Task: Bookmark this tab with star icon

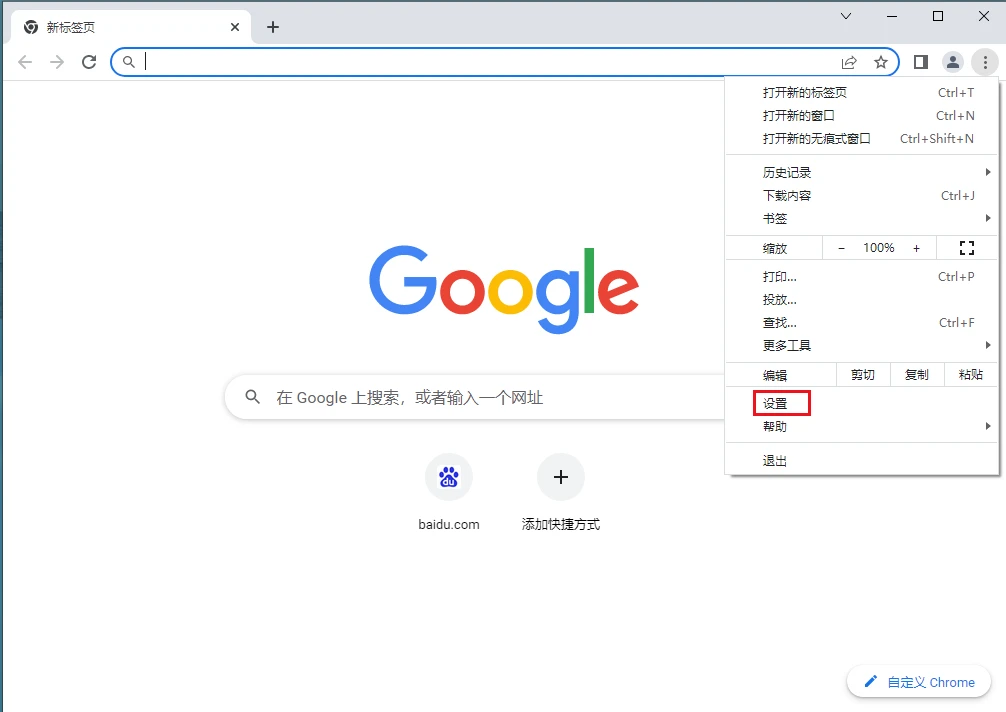Action: 881,62
